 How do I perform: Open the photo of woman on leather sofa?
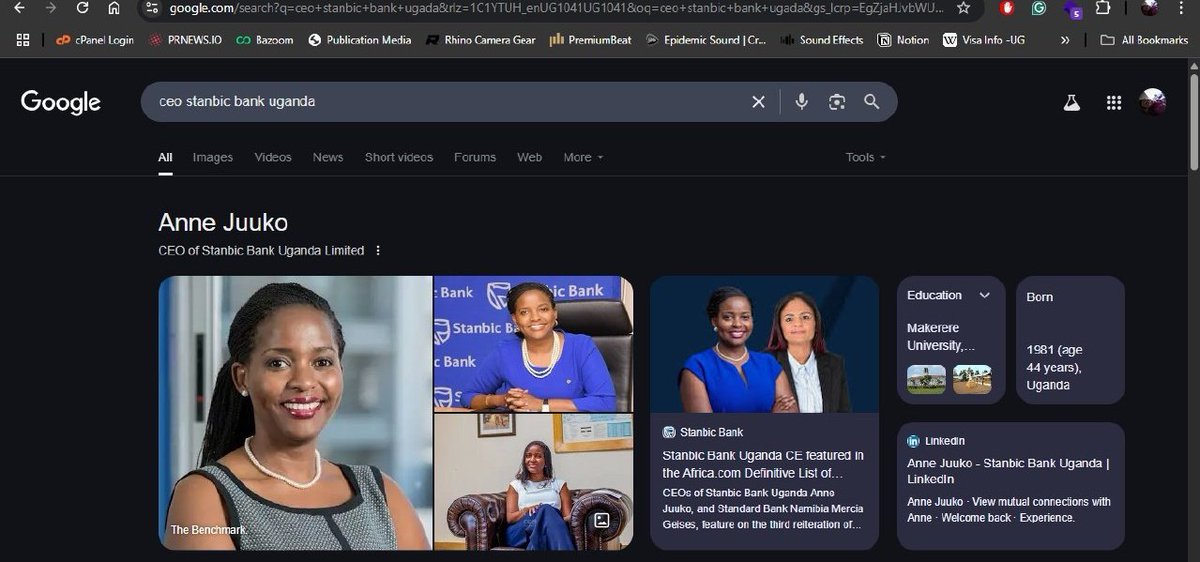tap(534, 482)
